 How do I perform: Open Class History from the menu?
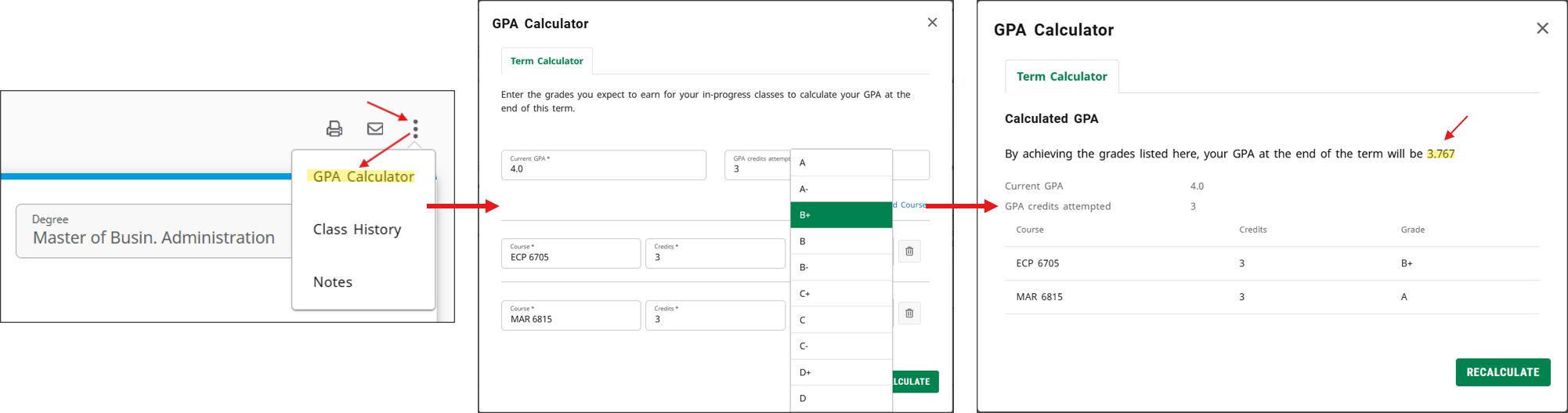click(357, 230)
